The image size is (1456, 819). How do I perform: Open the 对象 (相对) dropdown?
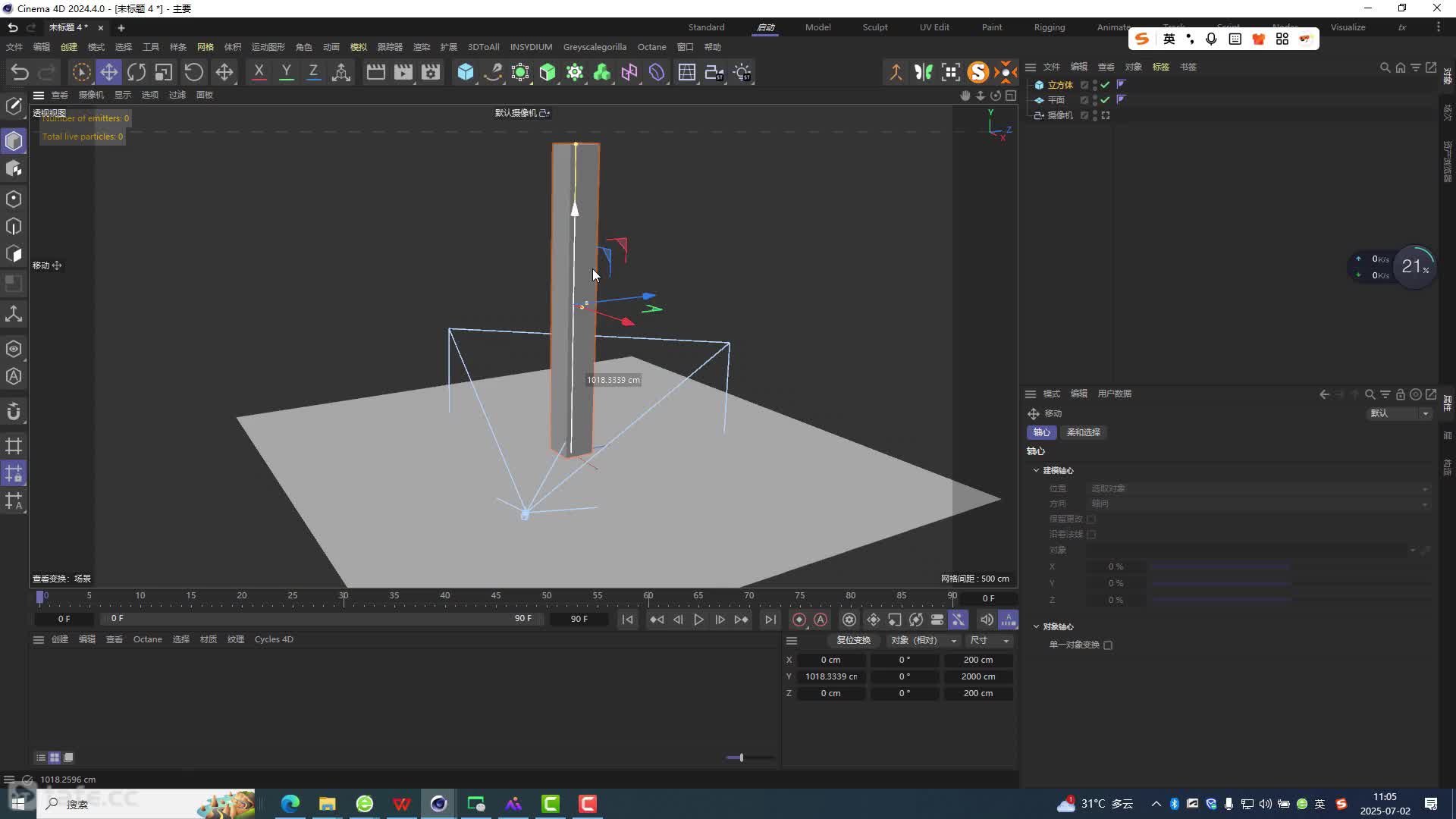click(923, 640)
